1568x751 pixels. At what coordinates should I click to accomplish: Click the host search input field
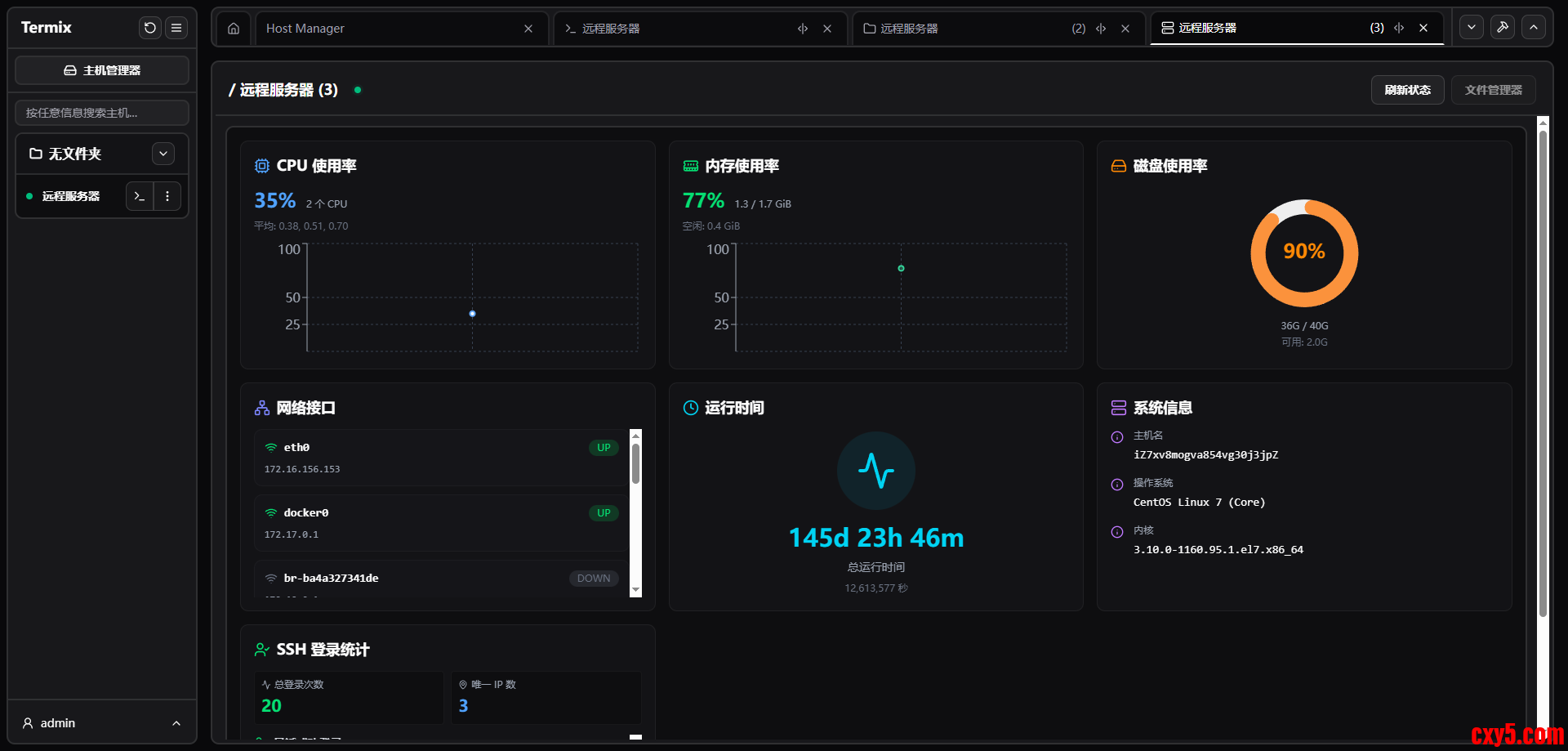pyautogui.click(x=102, y=113)
